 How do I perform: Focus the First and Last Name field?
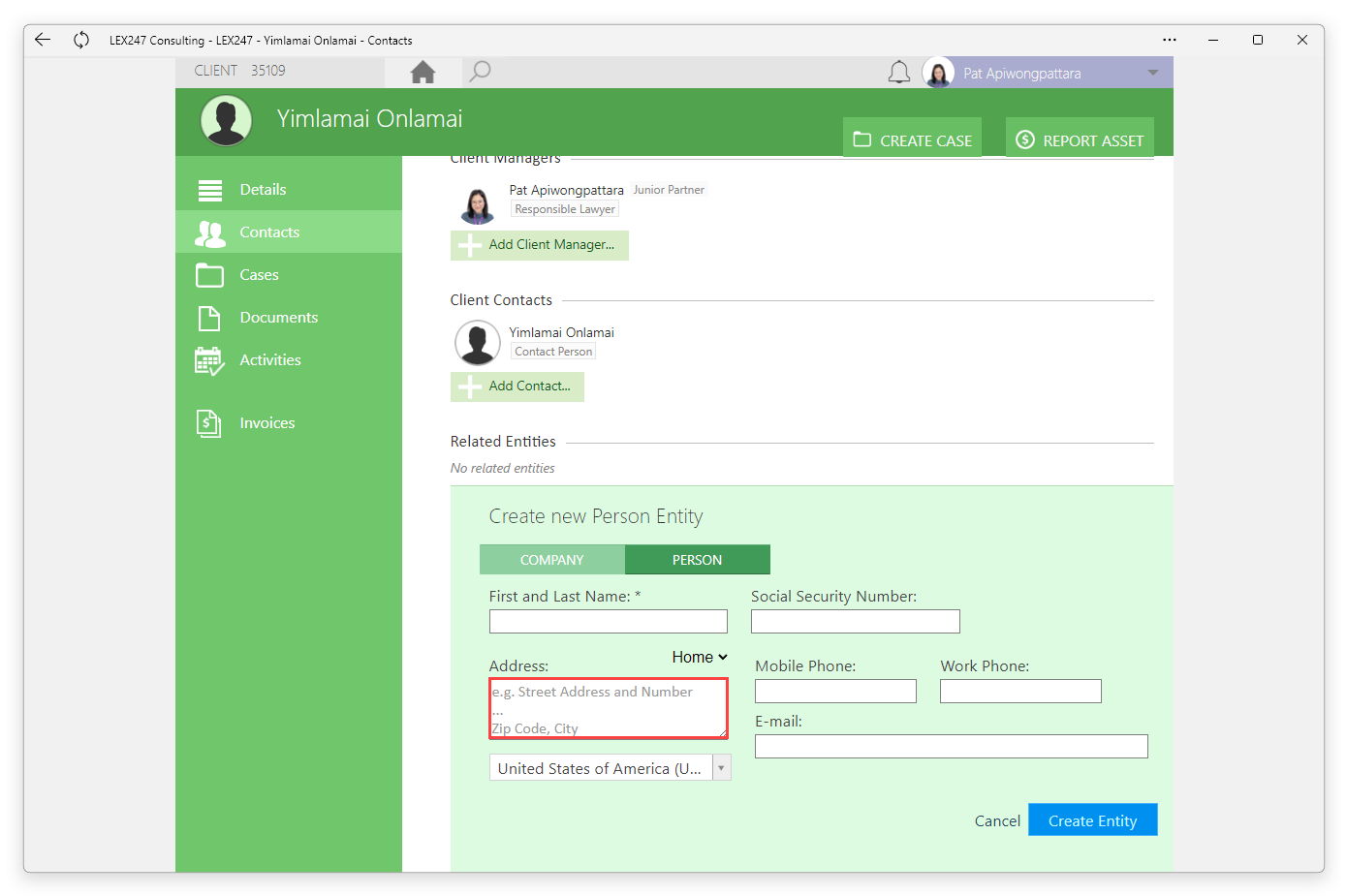(609, 622)
